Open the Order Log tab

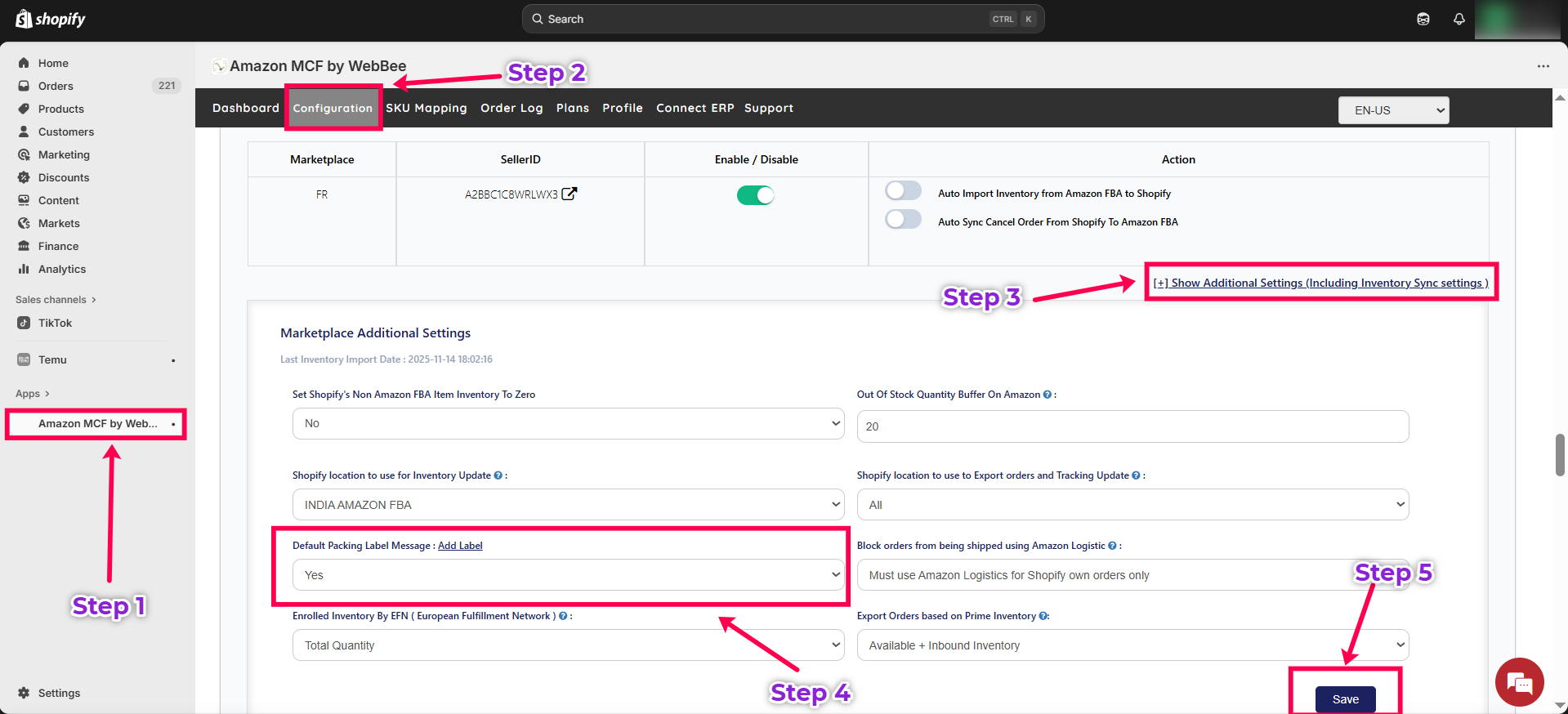click(511, 108)
